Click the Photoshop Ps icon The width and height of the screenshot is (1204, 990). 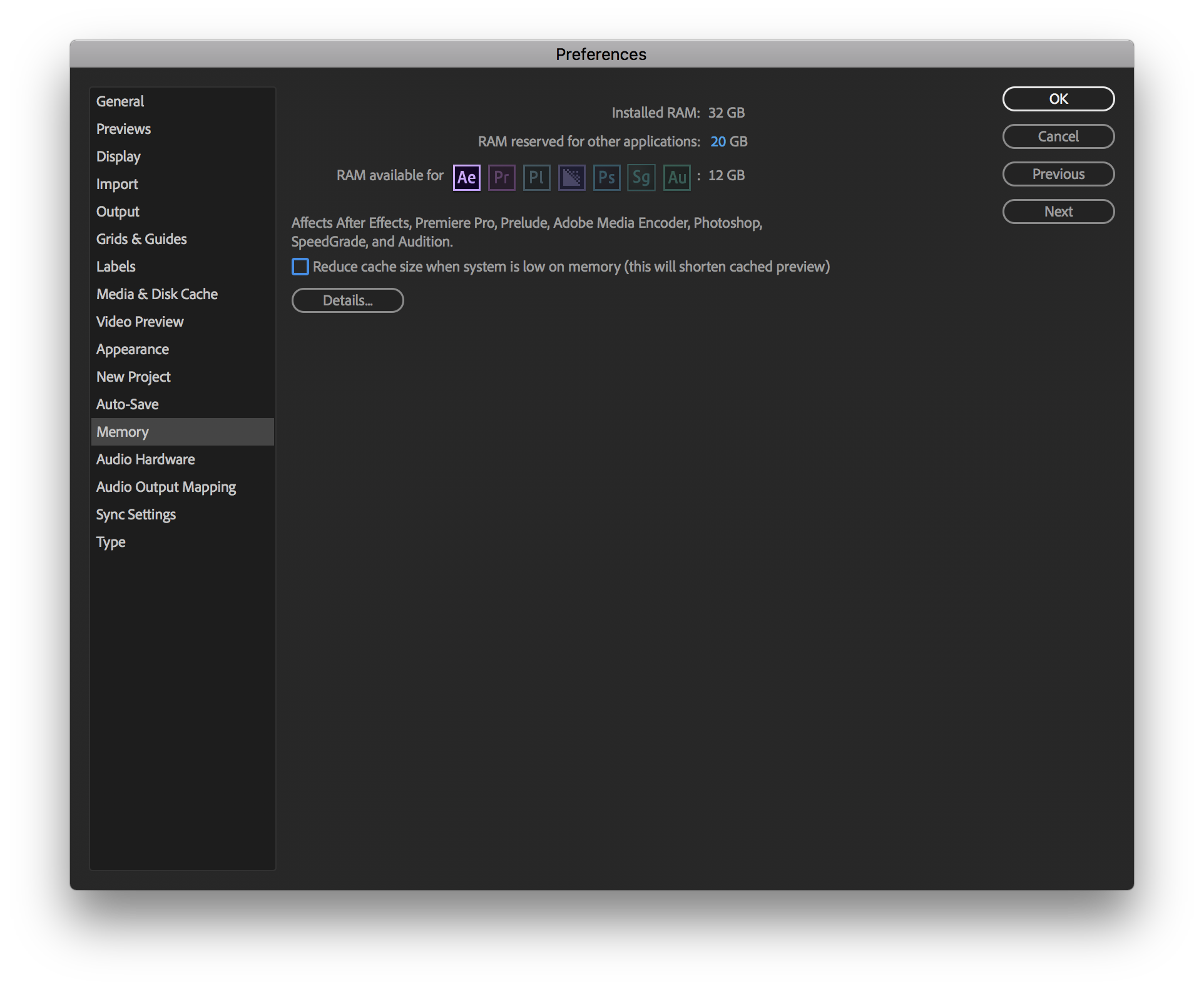[606, 178]
